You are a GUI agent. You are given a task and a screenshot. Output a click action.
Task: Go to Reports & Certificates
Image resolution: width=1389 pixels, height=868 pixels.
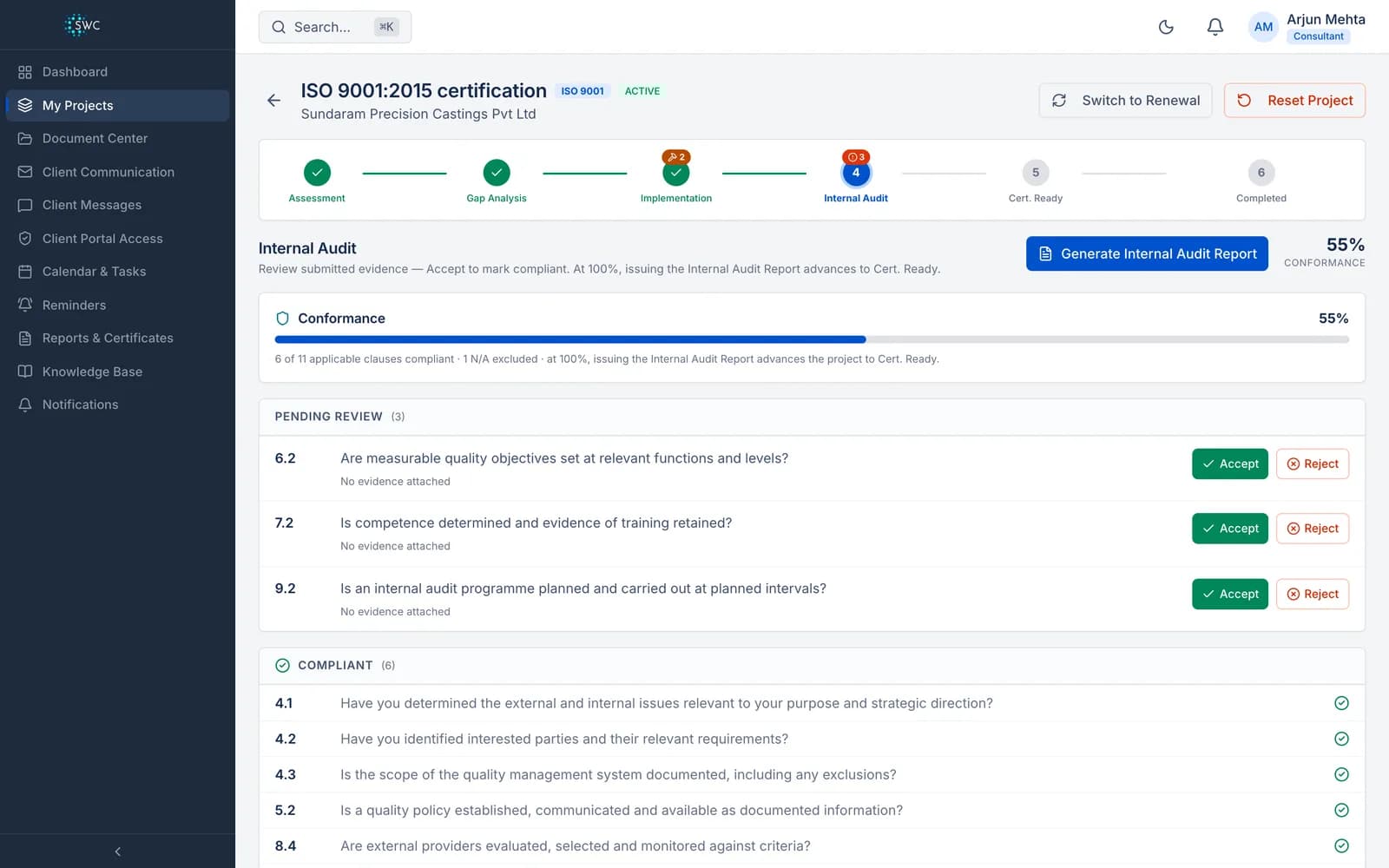pyautogui.click(x=117, y=339)
